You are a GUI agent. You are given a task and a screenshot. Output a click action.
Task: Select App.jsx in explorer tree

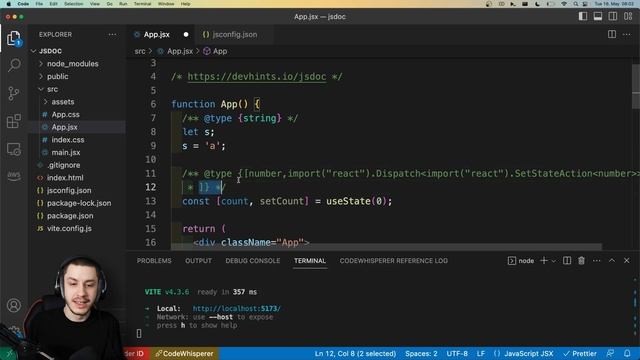pos(64,127)
